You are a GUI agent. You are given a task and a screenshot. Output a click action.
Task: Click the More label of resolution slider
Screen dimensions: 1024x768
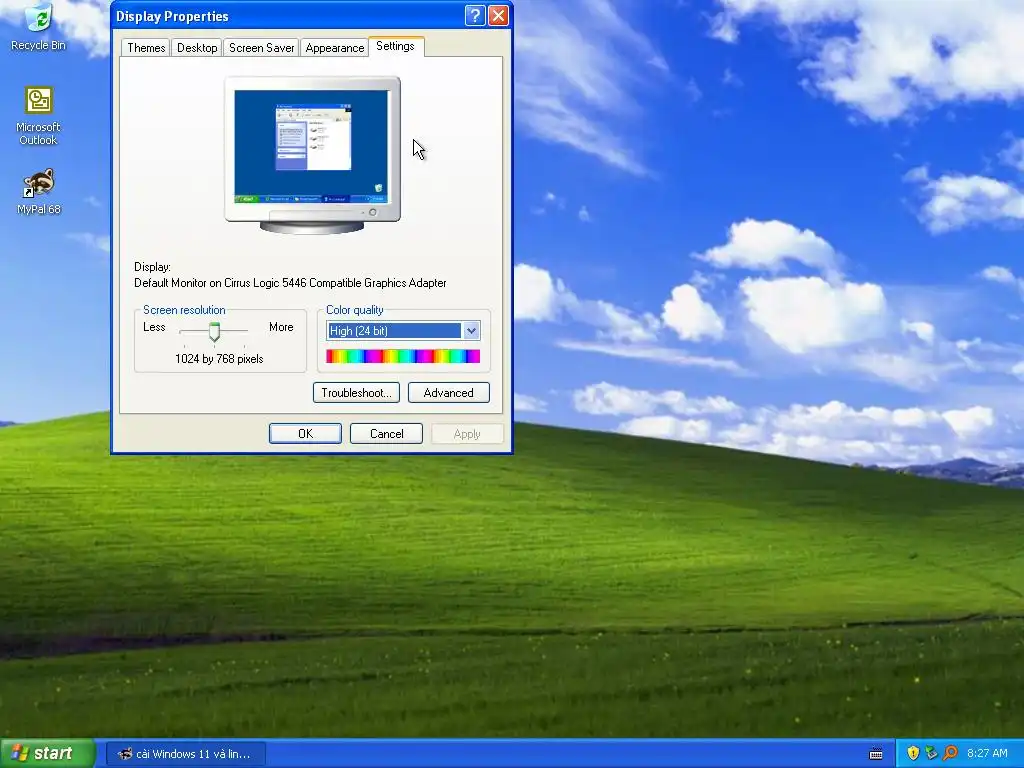click(x=281, y=327)
